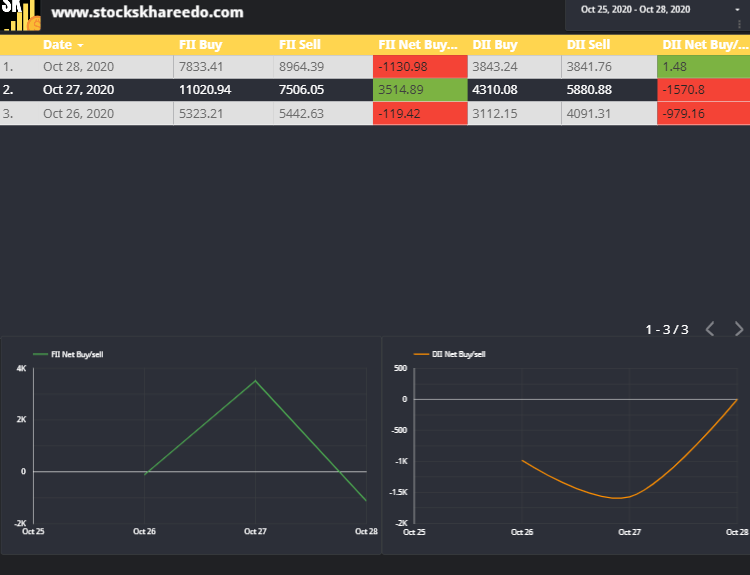This screenshot has width=750, height=575.
Task: Open the date range dropdown arrow
Action: pyautogui.click(x=737, y=10)
